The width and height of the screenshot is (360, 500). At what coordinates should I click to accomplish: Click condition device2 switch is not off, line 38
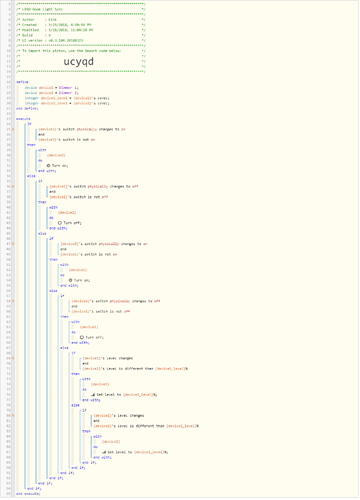79,197
